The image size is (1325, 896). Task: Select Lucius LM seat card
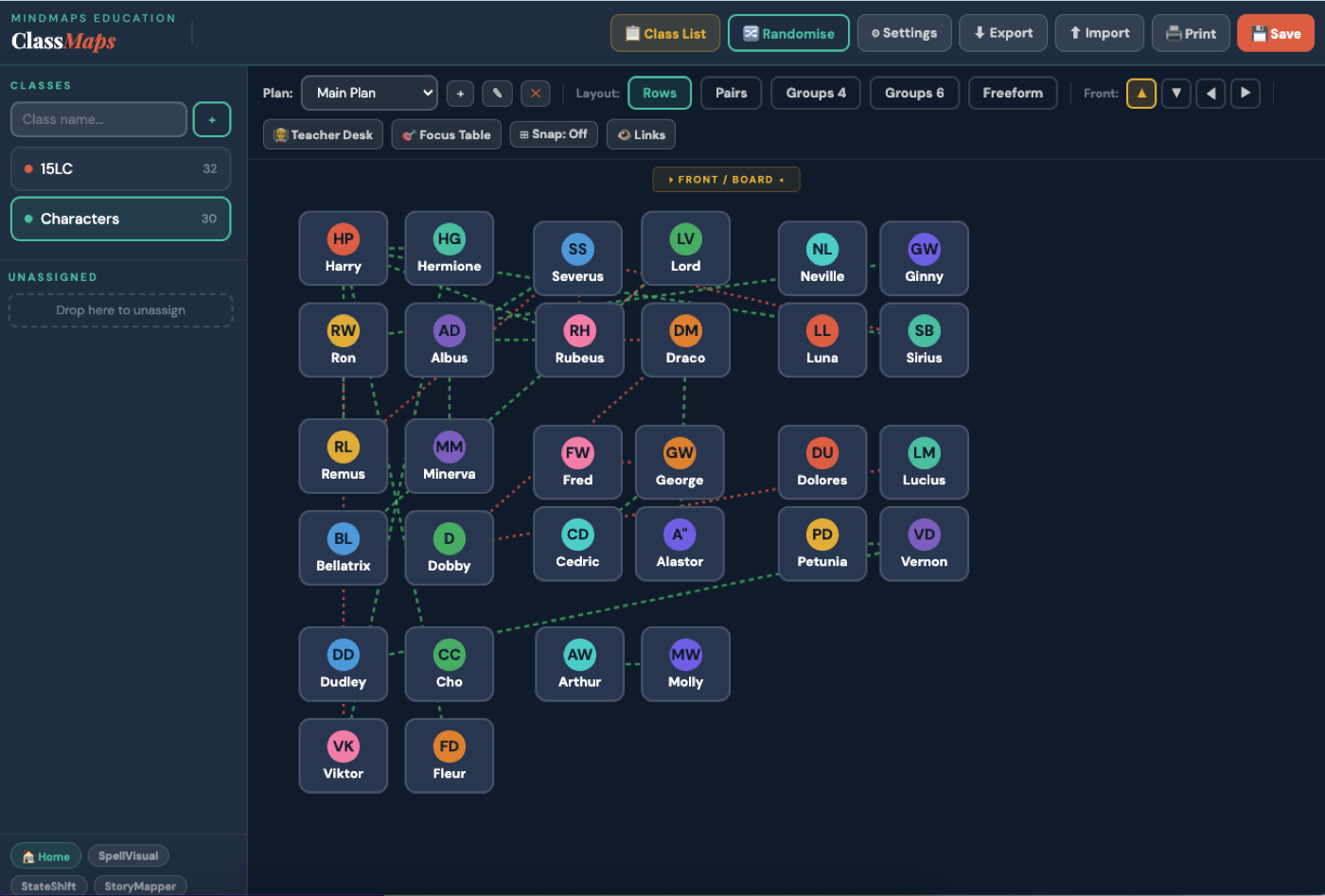click(924, 462)
